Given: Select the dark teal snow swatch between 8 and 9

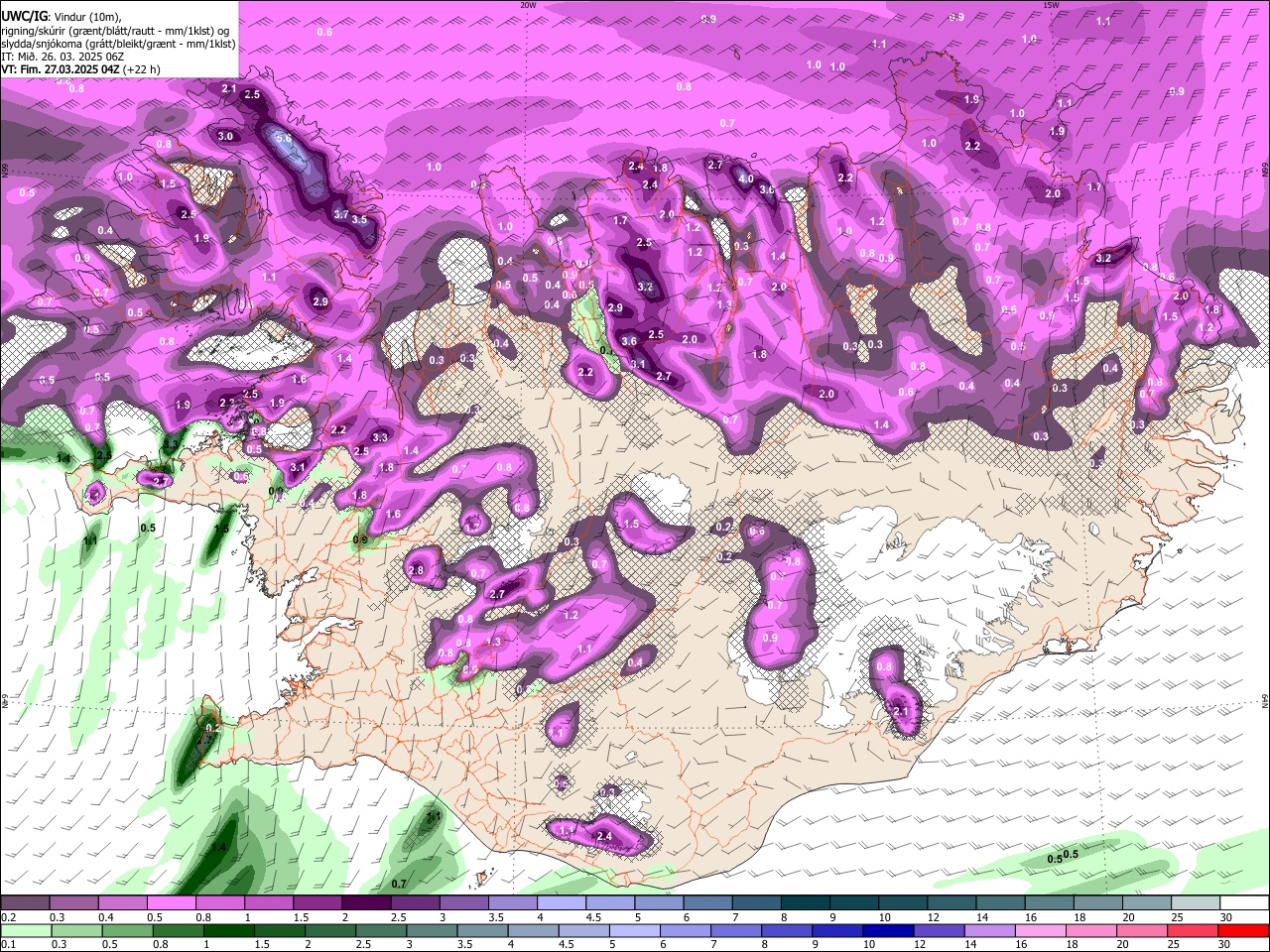Looking at the screenshot, I should (x=805, y=903).
